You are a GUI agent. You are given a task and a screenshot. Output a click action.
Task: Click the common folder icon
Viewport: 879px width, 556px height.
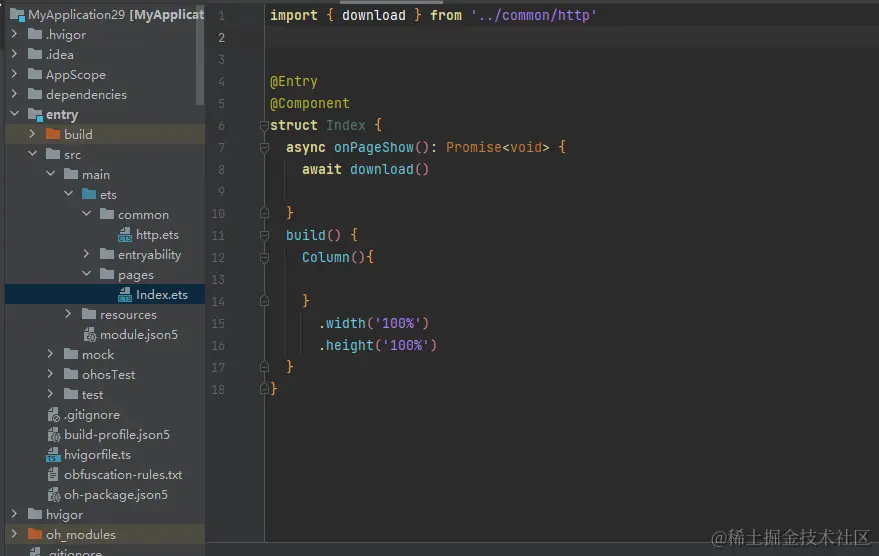click(107, 214)
